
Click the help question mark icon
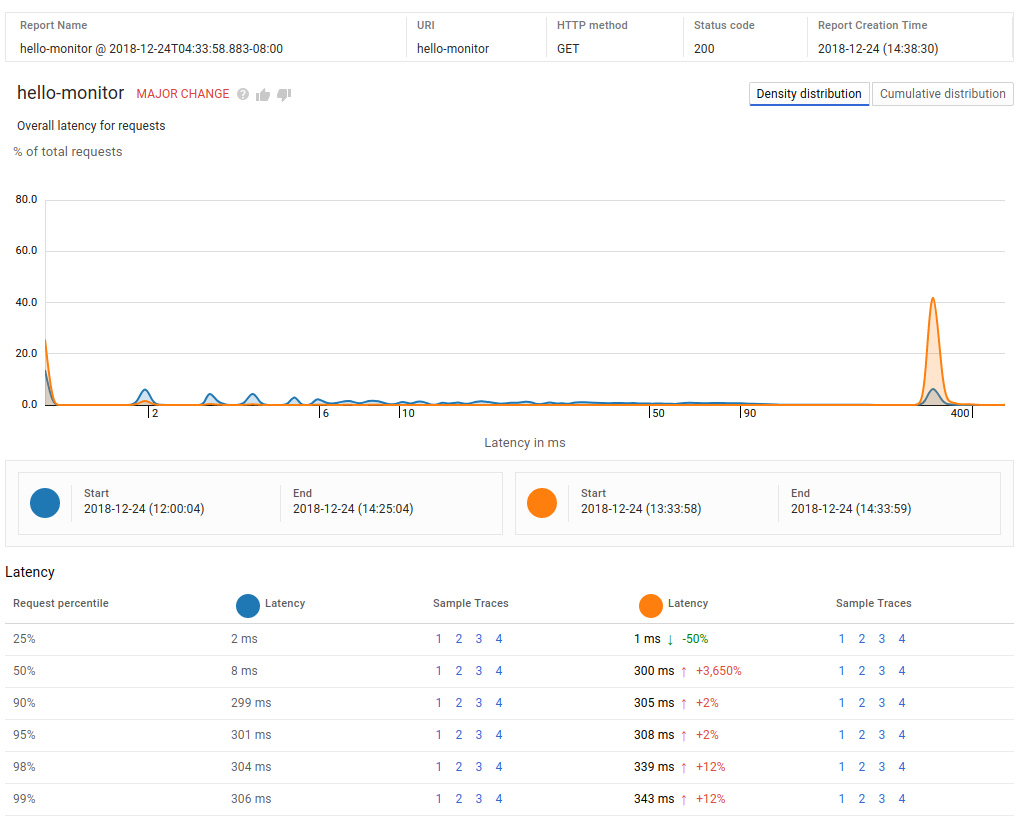click(x=243, y=94)
